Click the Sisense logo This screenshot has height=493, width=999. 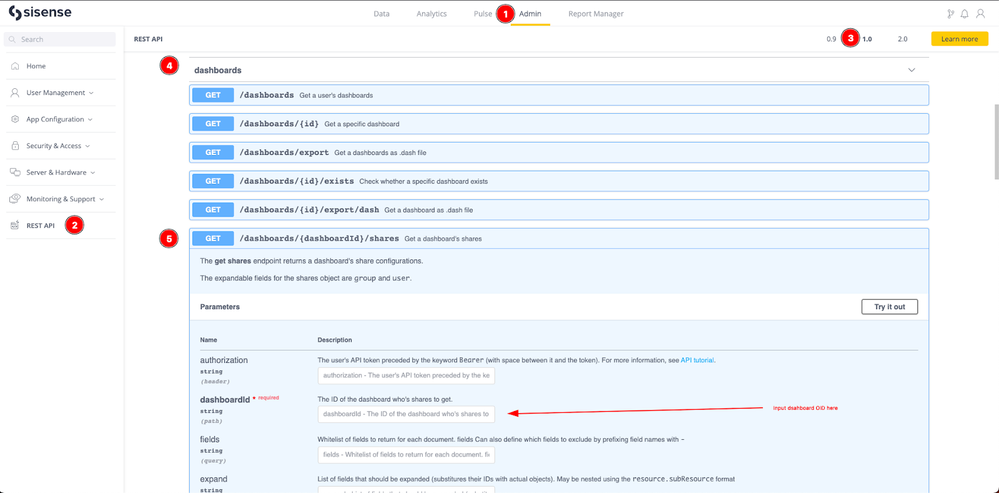tap(40, 13)
